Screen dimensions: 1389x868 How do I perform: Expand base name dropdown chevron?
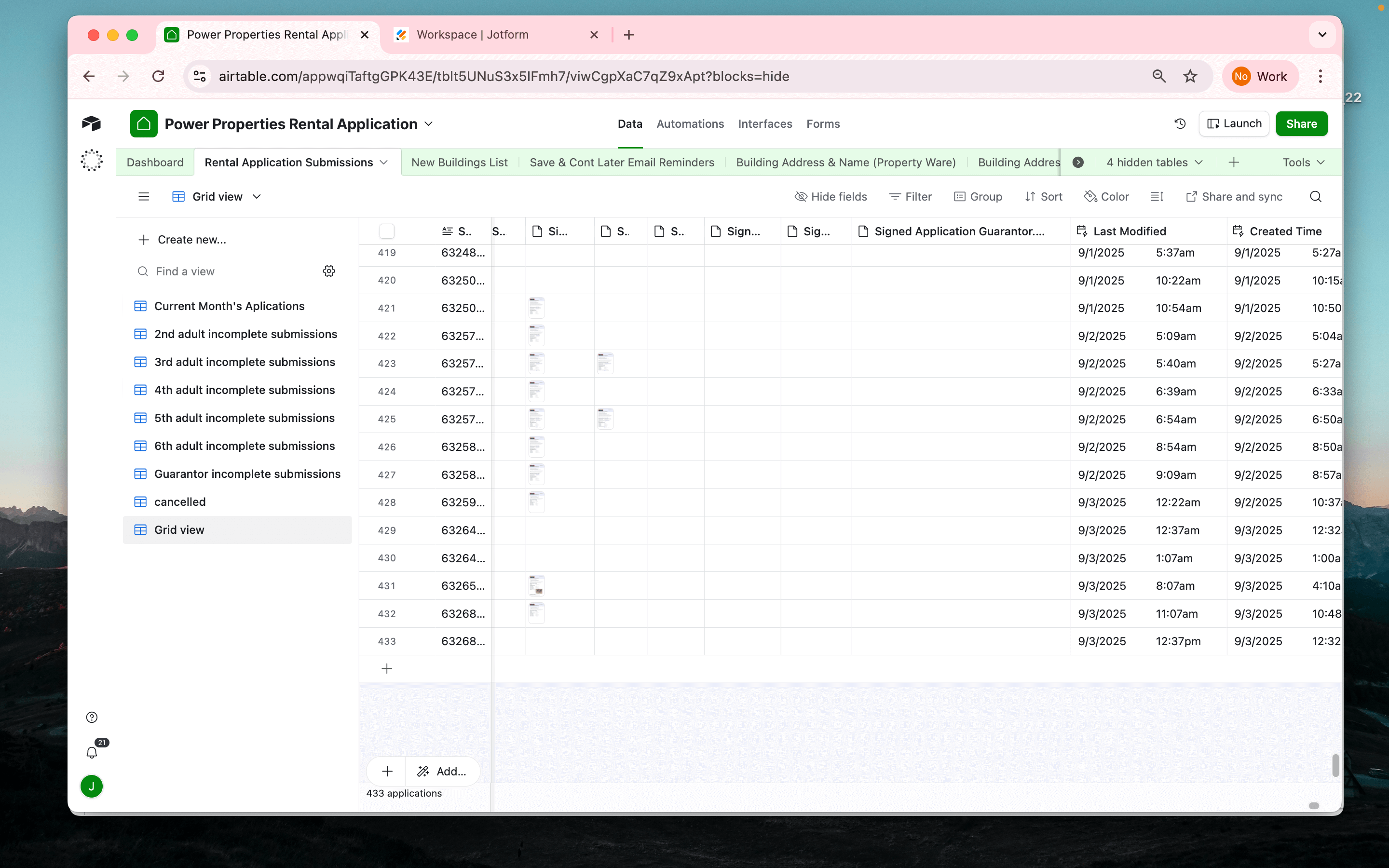pyautogui.click(x=429, y=124)
